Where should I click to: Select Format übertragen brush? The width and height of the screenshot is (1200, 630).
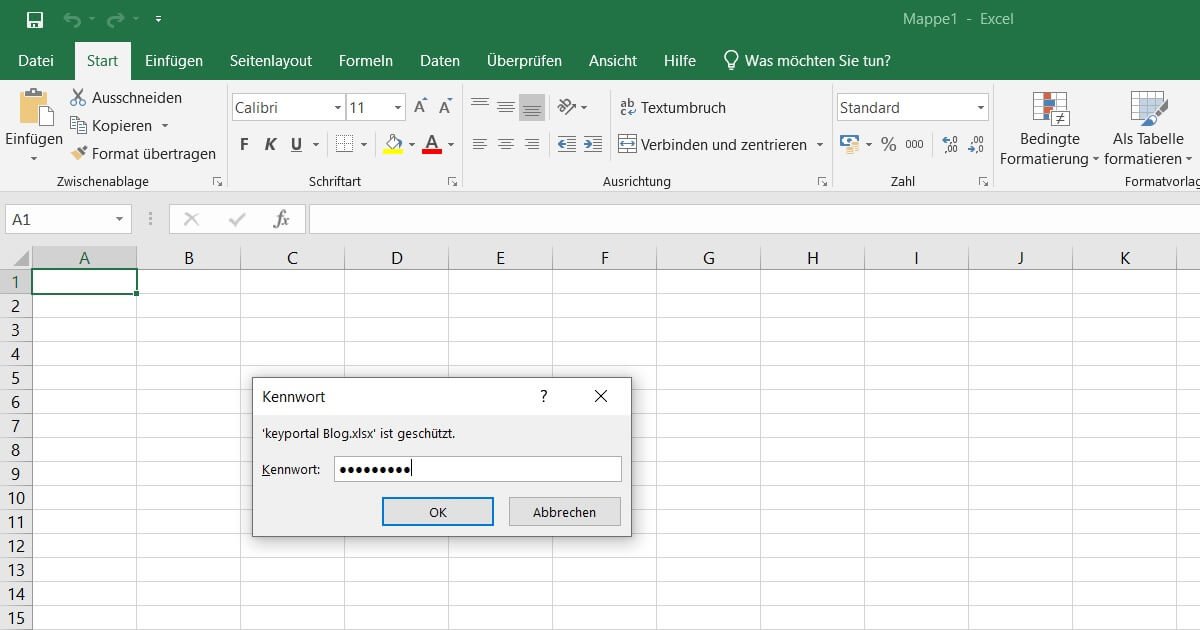tap(143, 154)
